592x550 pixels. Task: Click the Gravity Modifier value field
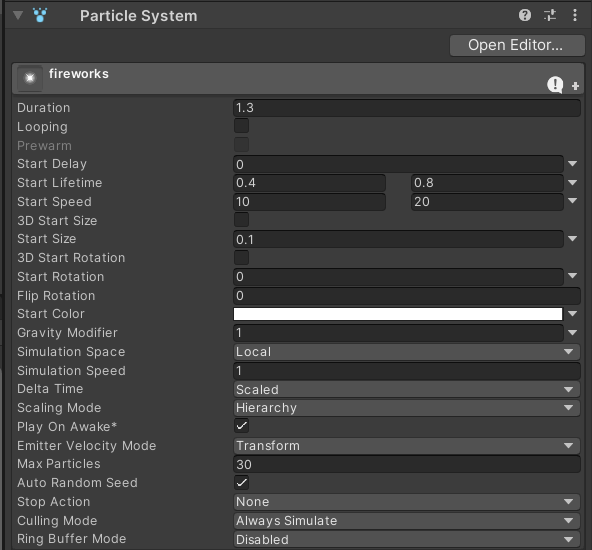pos(398,333)
